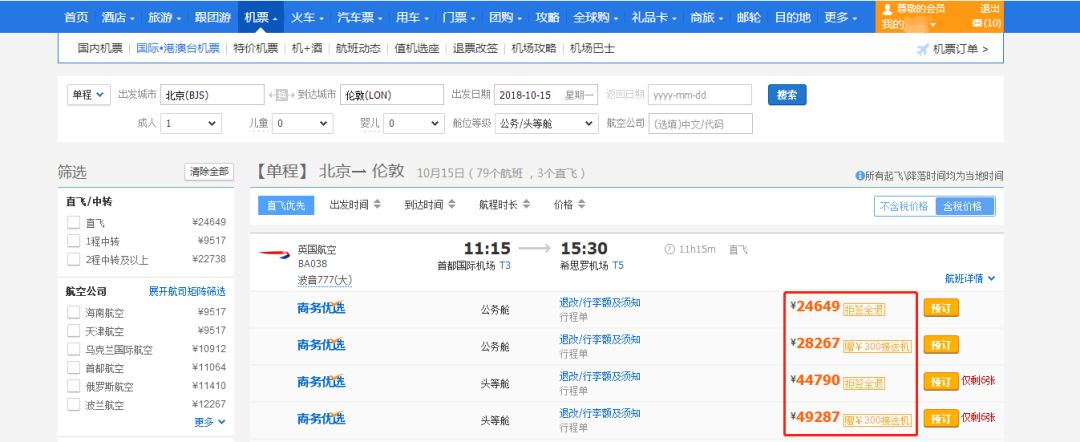Open the 机场巴士 sub-tab
This screenshot has width=1080, height=442.
(x=592, y=49)
